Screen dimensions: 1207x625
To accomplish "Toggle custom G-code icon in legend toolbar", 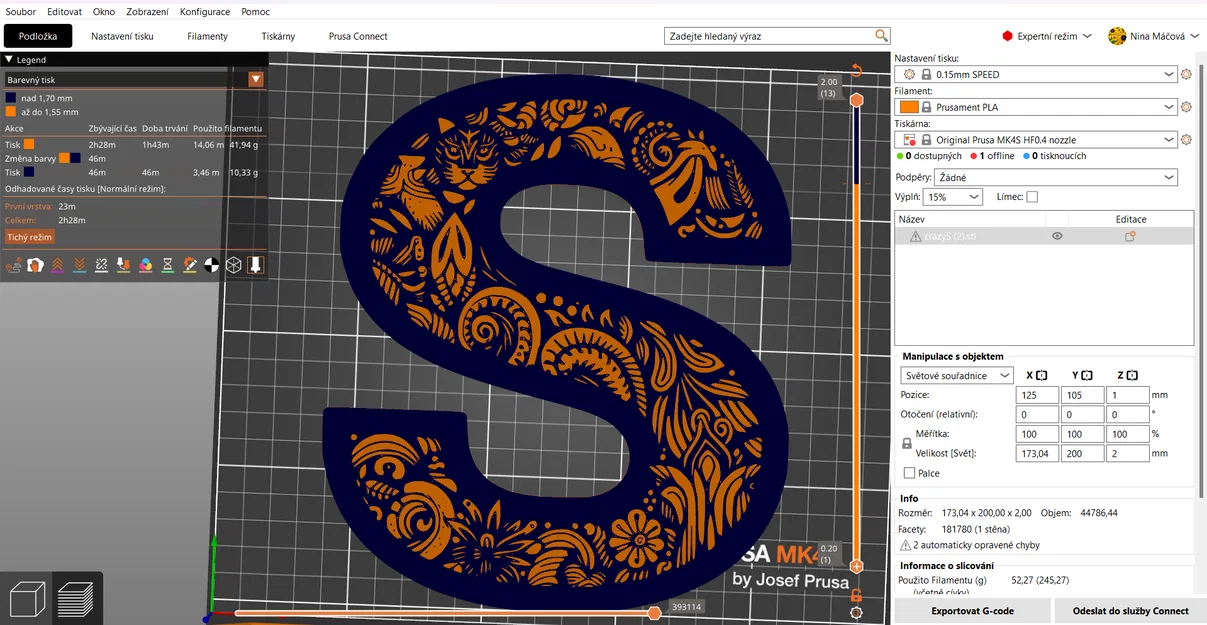I will (189, 265).
